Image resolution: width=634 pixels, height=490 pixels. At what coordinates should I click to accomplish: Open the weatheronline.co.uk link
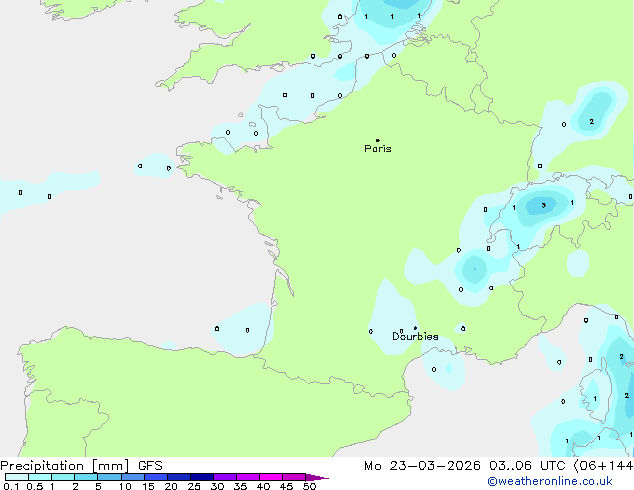pyautogui.click(x=550, y=481)
